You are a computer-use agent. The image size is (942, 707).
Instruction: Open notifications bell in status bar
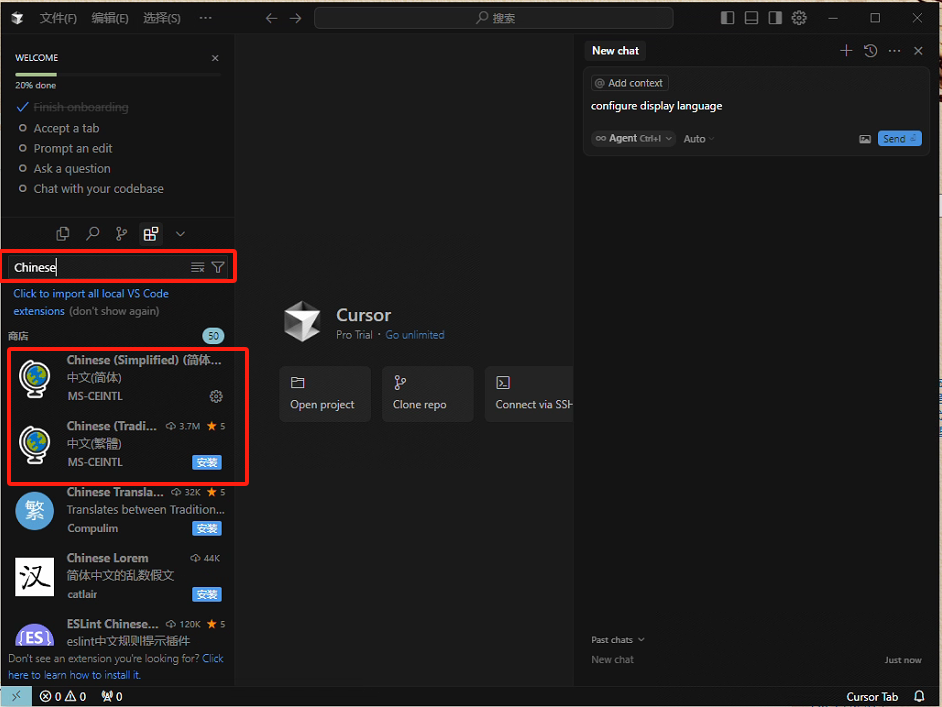coord(919,697)
